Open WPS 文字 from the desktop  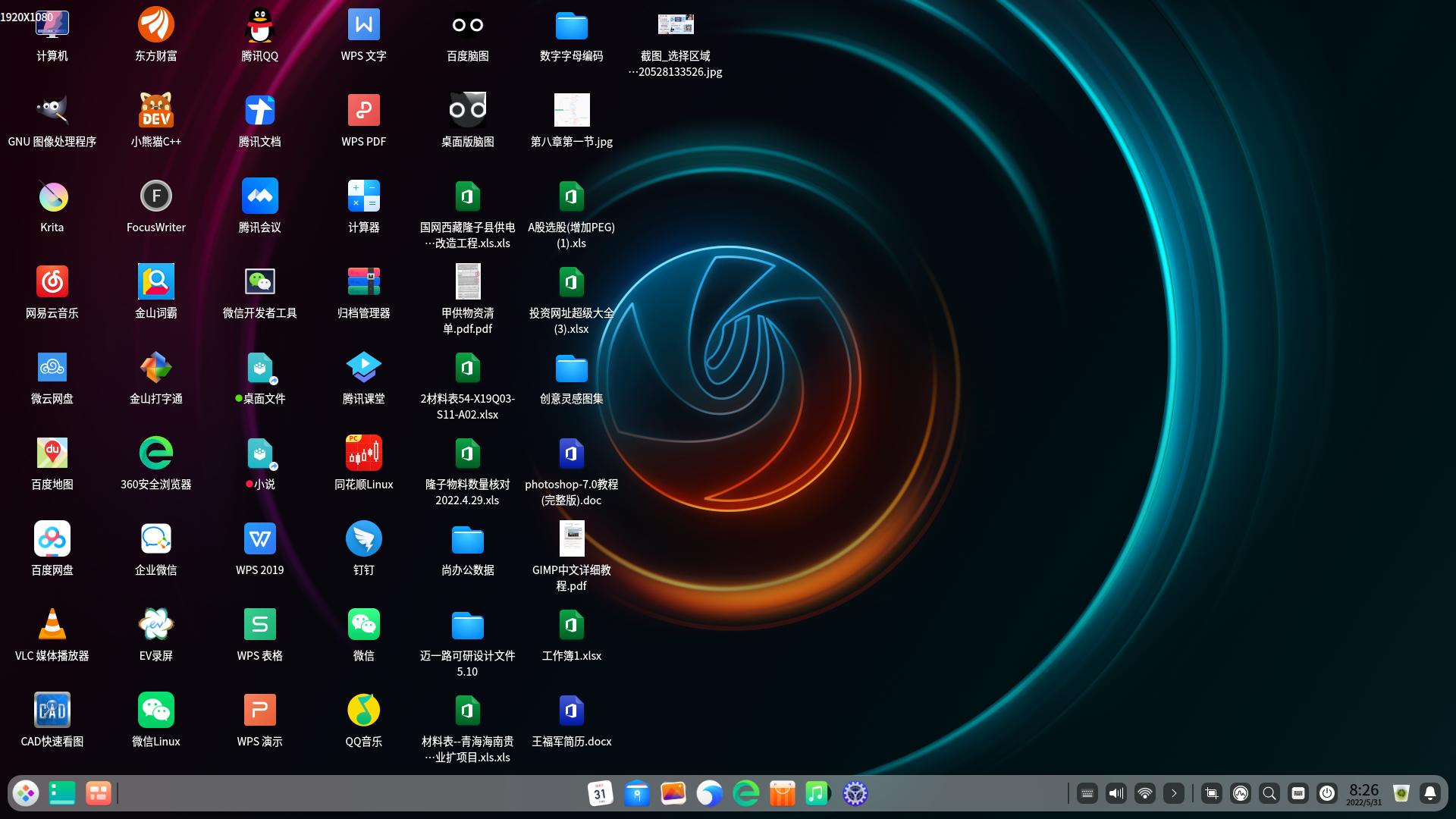(364, 24)
